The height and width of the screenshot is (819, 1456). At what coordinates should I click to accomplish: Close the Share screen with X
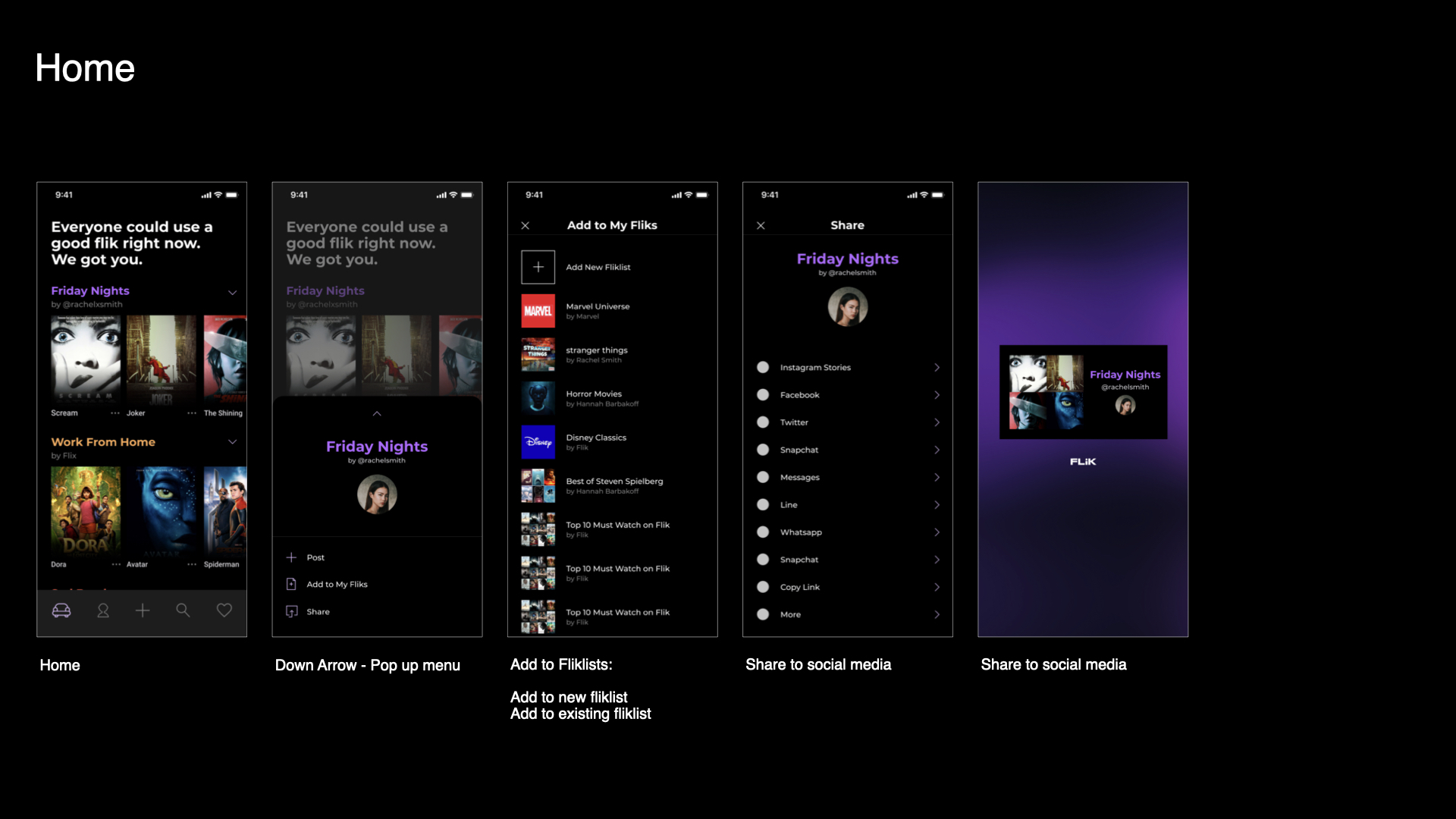pyautogui.click(x=761, y=226)
